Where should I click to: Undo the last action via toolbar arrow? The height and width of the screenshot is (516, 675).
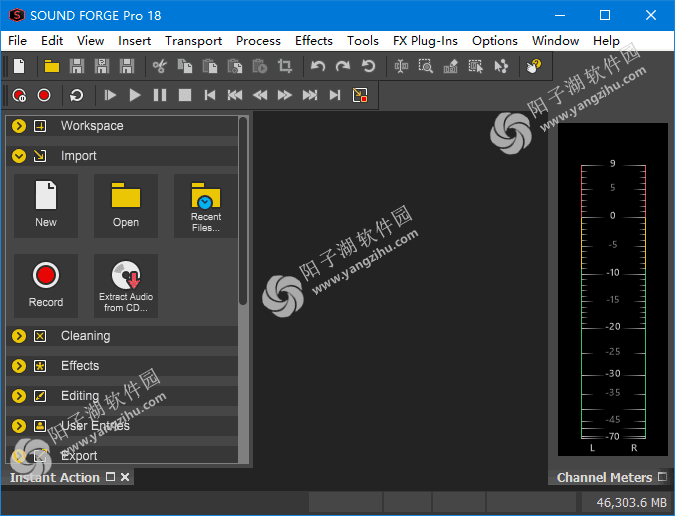click(318, 66)
